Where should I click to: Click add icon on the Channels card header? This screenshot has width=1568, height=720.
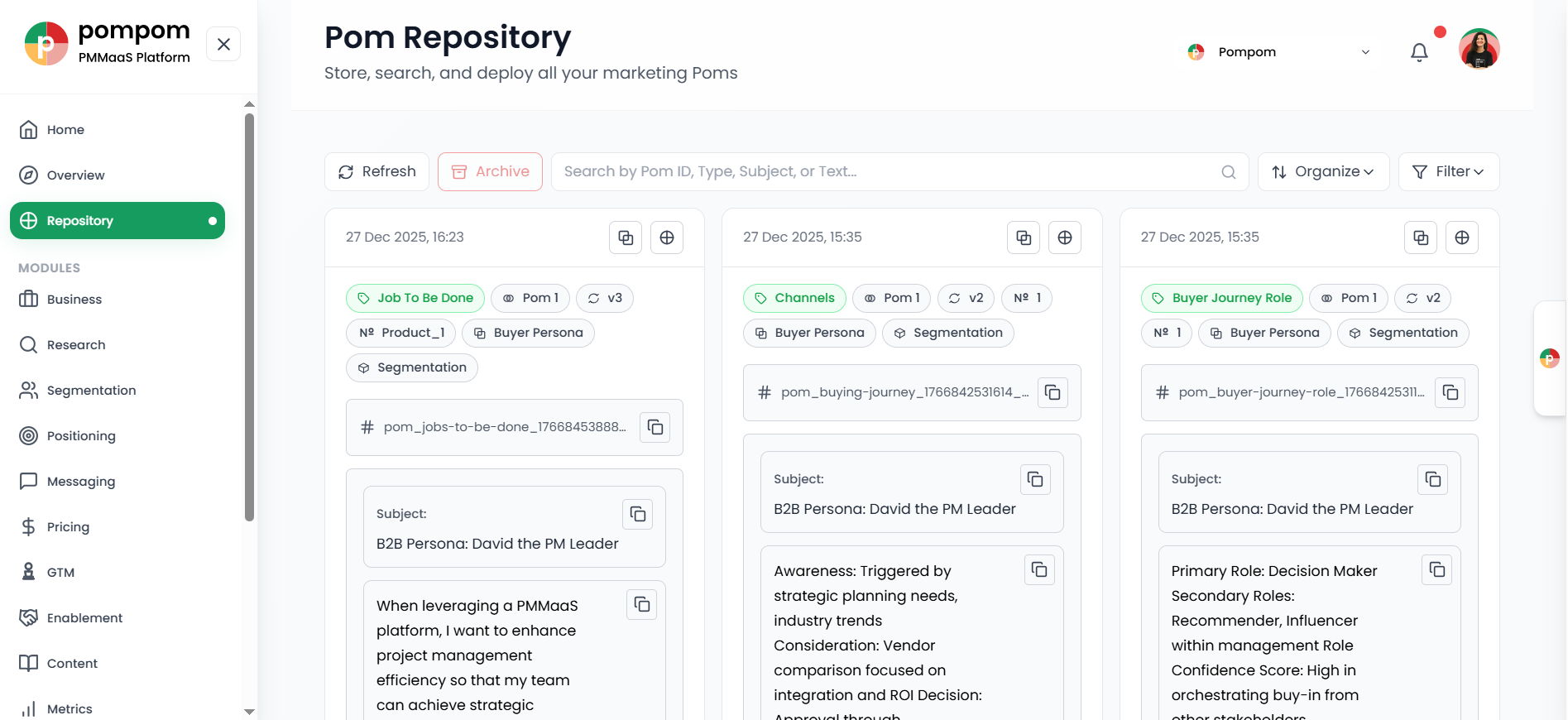1065,238
